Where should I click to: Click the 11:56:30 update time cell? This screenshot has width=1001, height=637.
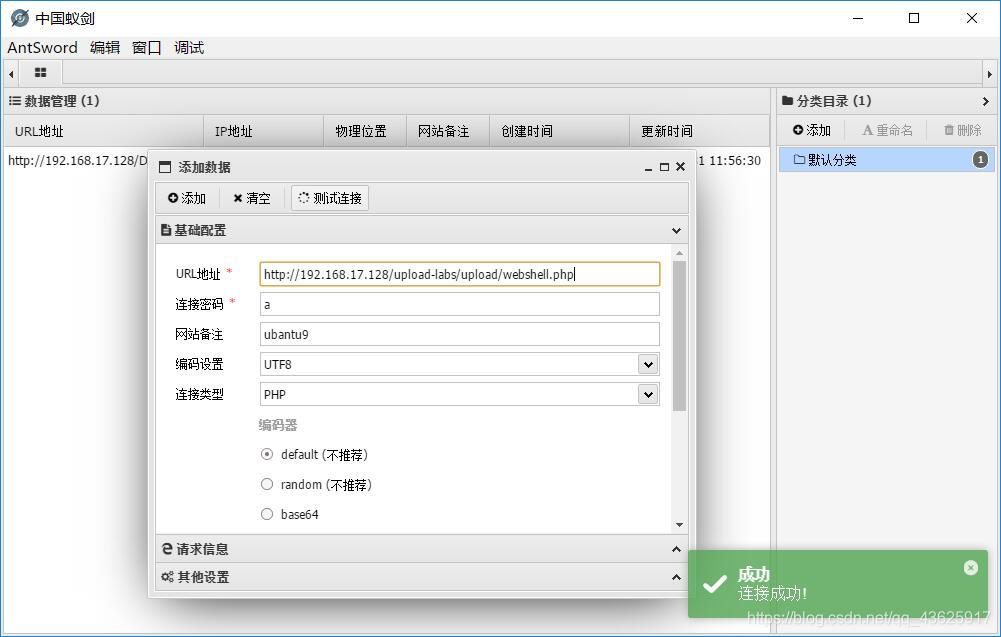coord(734,161)
